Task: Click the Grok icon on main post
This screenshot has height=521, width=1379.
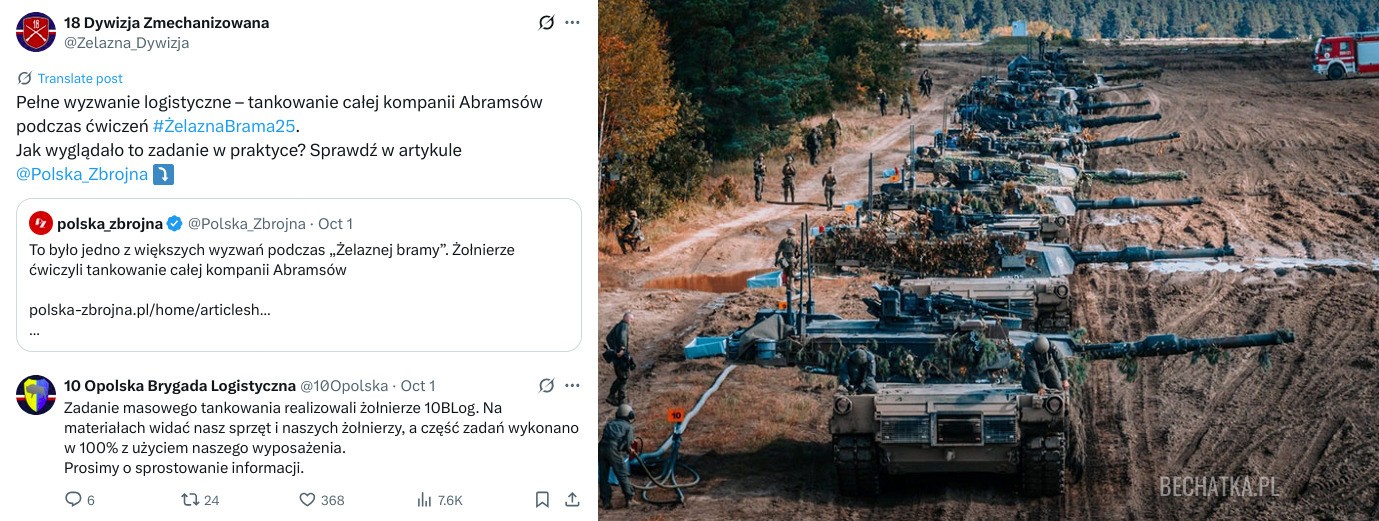Action: tap(546, 23)
